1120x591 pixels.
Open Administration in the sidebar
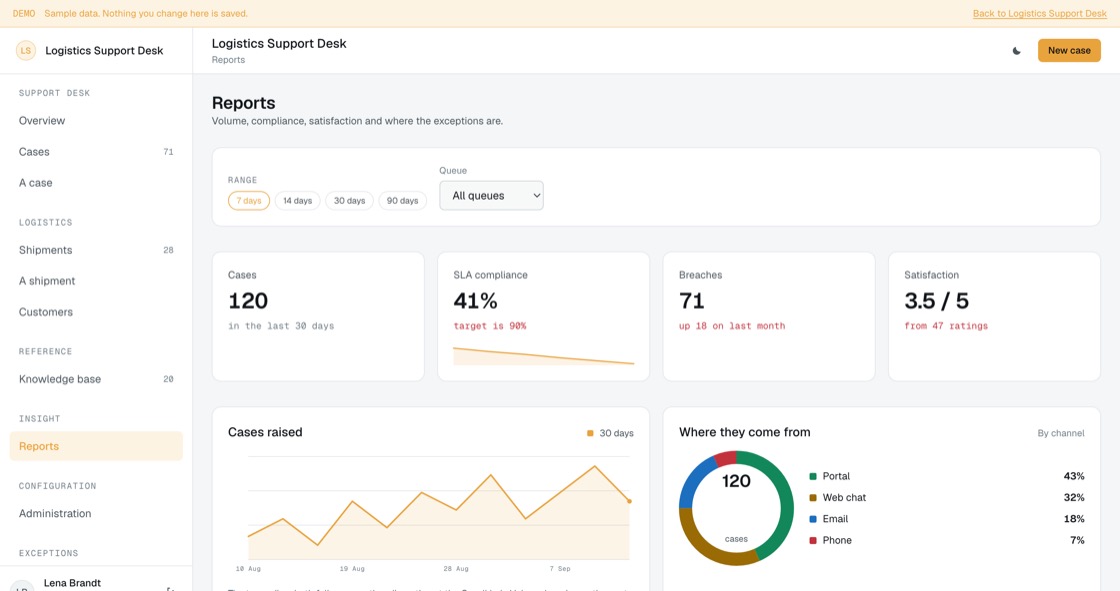coord(96,513)
